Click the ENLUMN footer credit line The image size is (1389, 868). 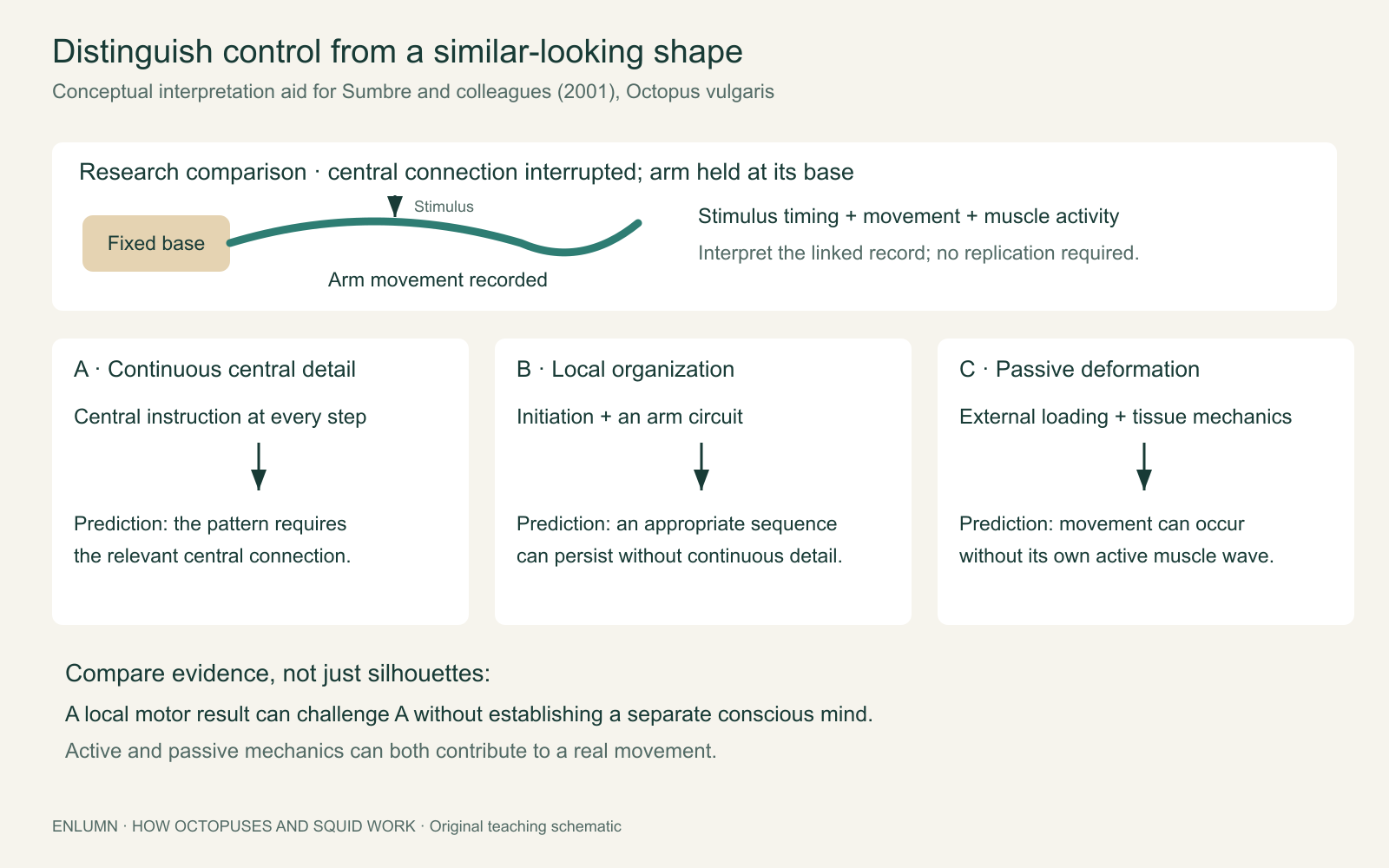337,826
